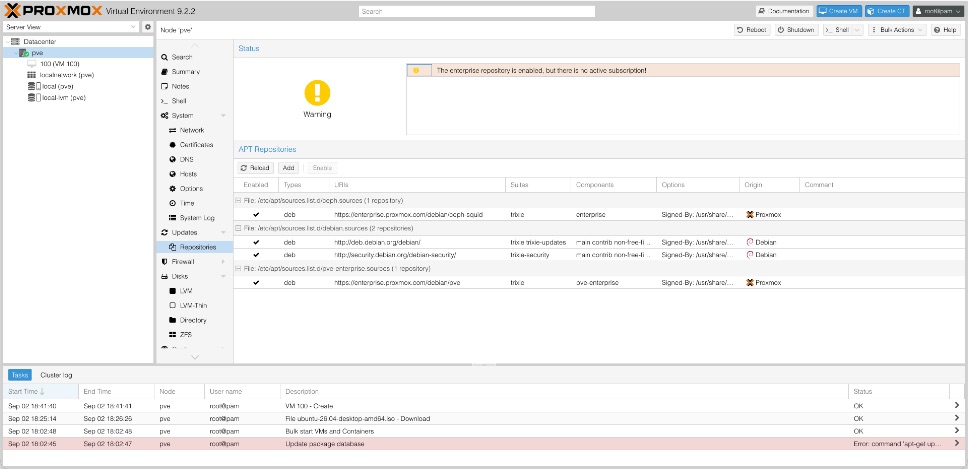Viewport: 968px width, 469px height.
Task: Switch to the Tasks tab
Action: [20, 375]
